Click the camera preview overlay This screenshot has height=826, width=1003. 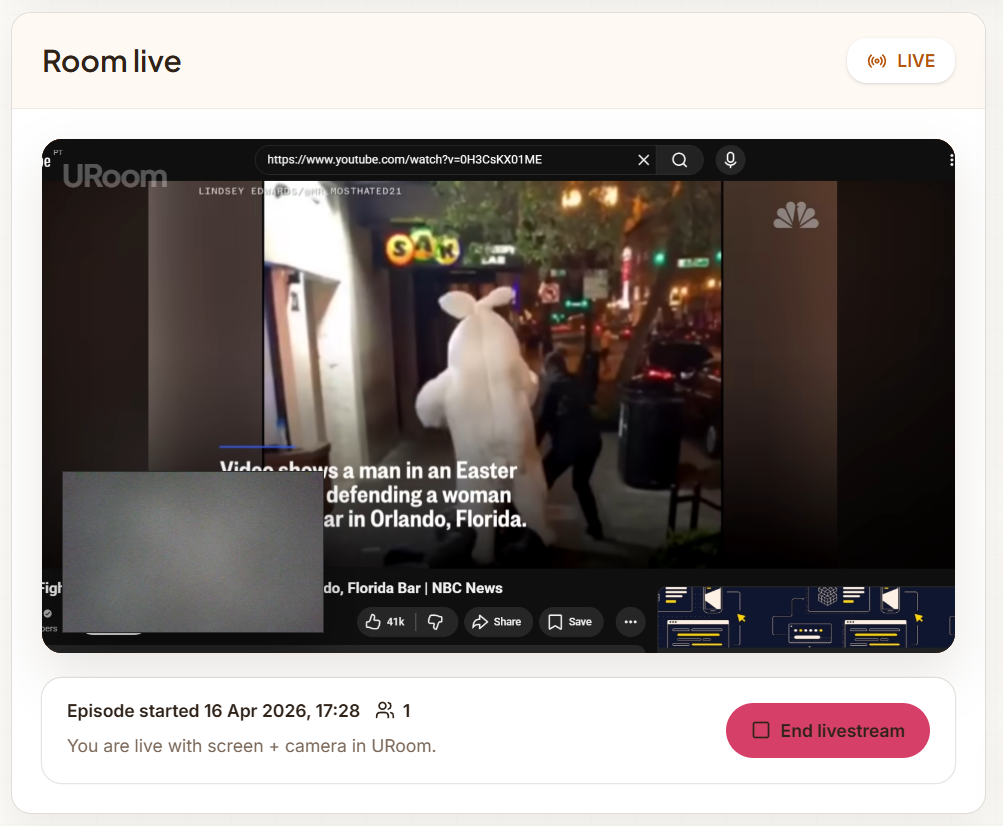pyautogui.click(x=193, y=552)
